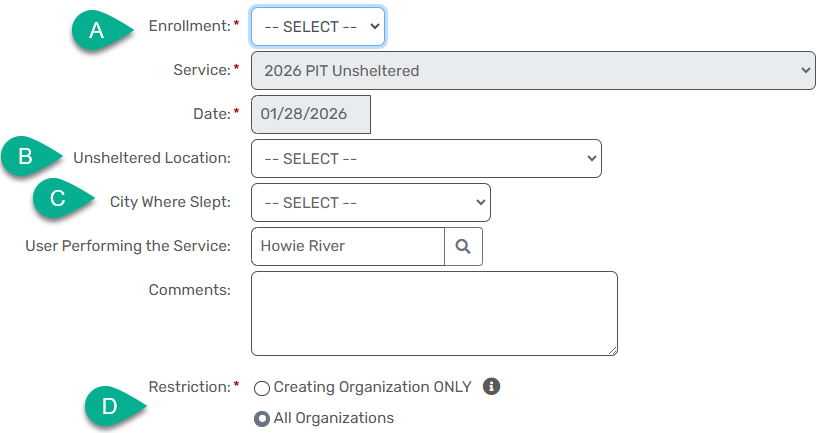Click inside the Comments text area
The height and width of the screenshot is (433, 823).
pyautogui.click(x=433, y=312)
